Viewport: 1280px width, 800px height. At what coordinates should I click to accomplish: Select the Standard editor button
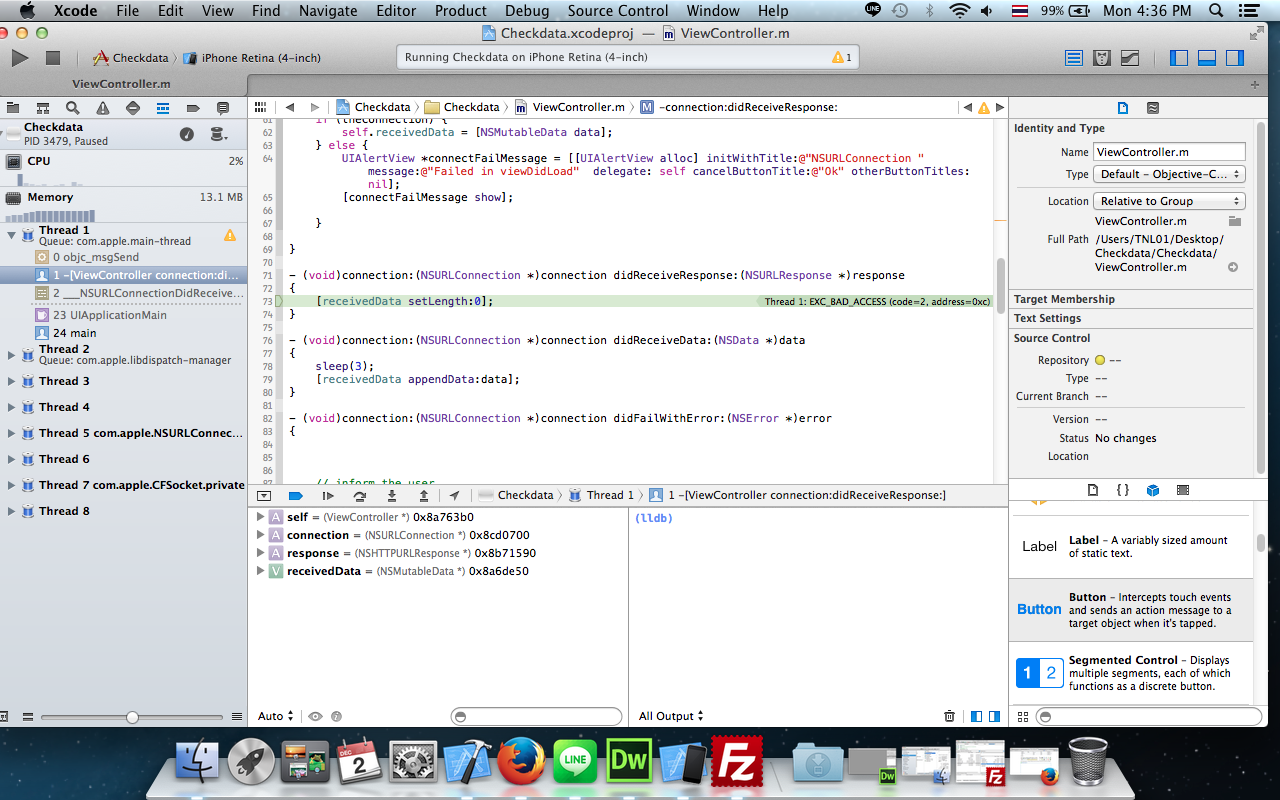(1074, 58)
